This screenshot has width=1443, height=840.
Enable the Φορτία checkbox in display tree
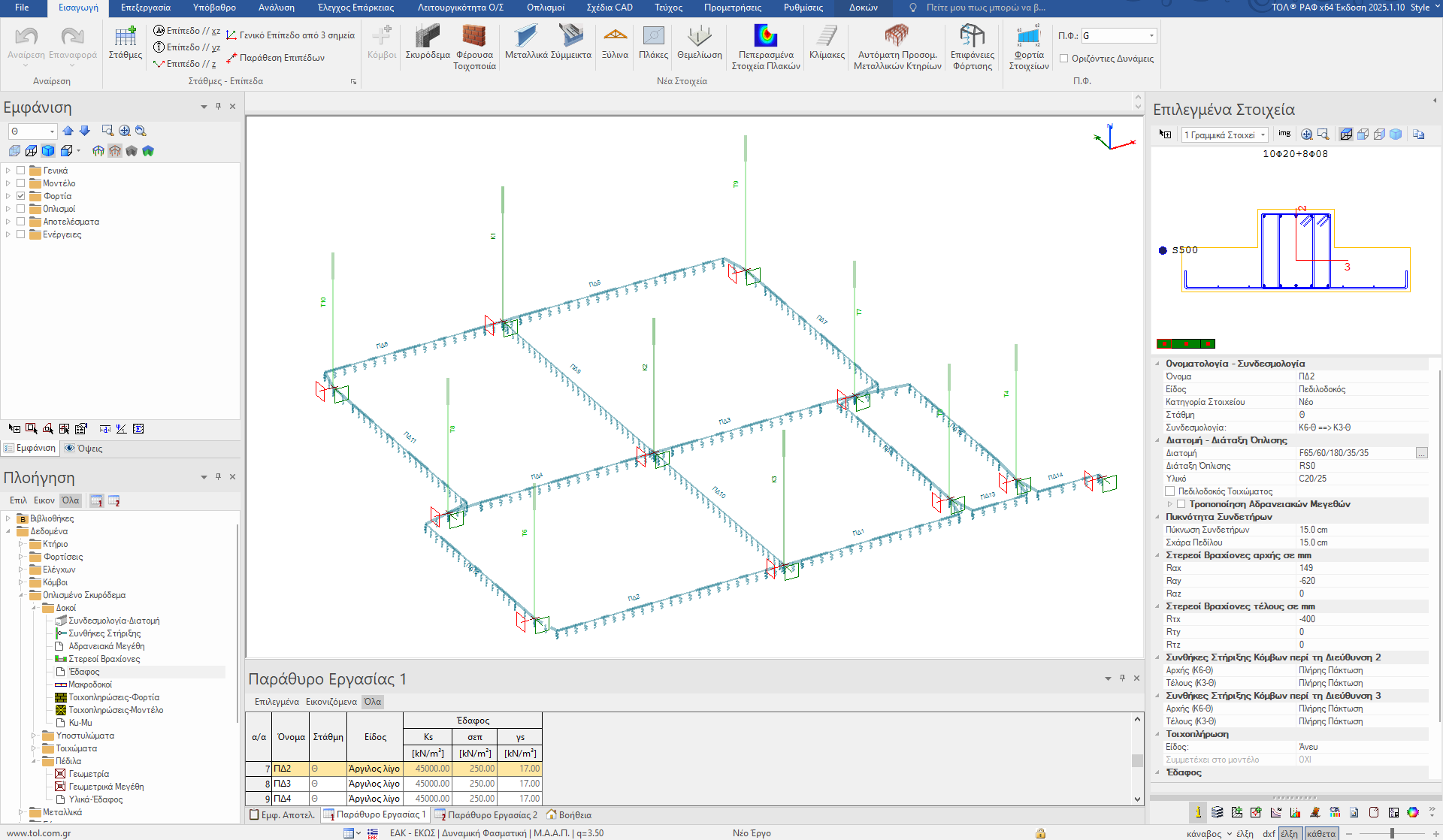pyautogui.click(x=21, y=196)
